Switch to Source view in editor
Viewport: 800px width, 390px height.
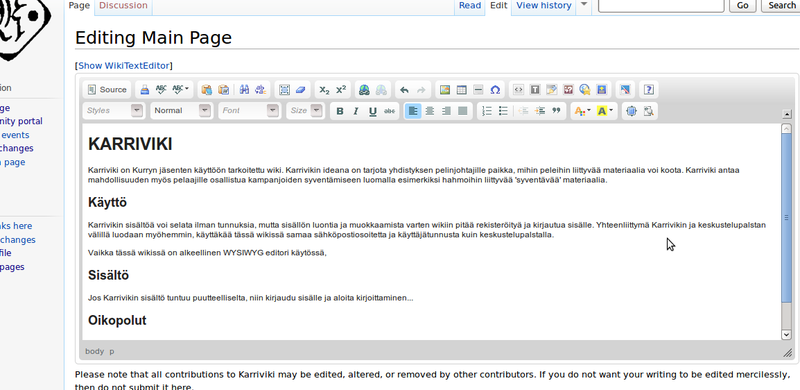pos(107,90)
